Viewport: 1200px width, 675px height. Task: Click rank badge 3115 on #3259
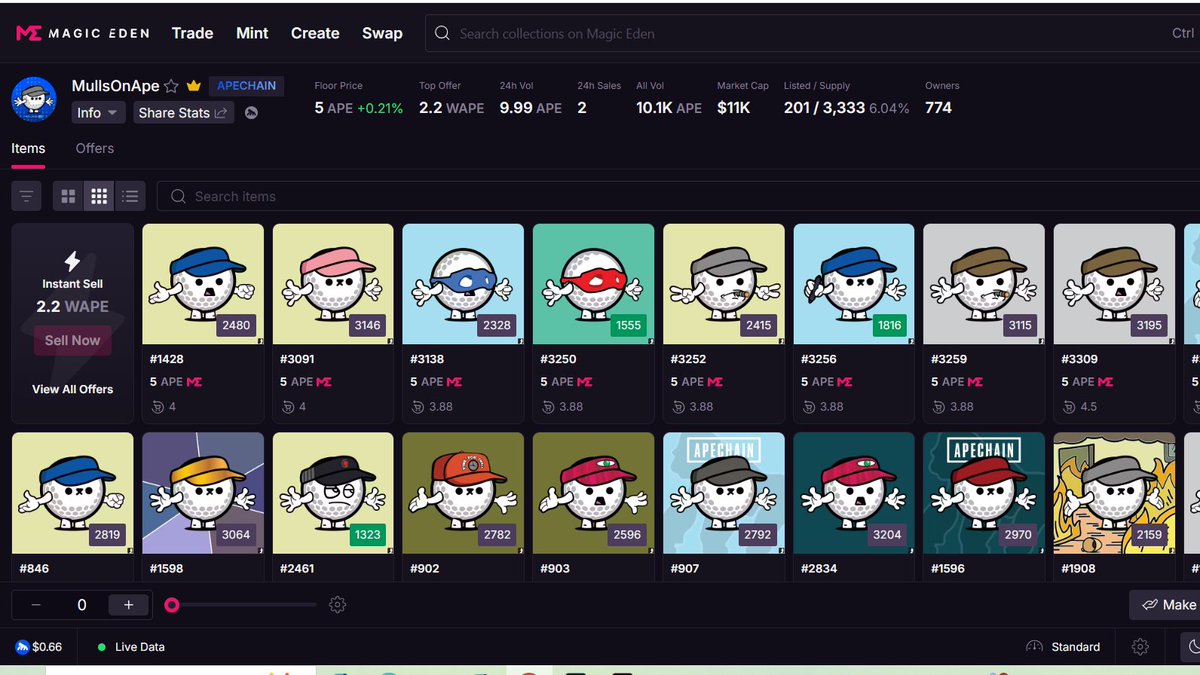coord(1020,325)
